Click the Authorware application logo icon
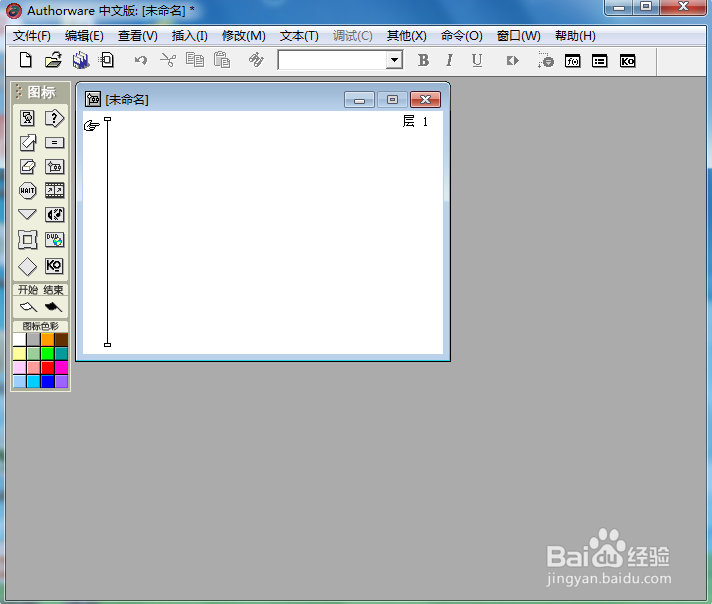This screenshot has height=604, width=712. tap(14, 10)
